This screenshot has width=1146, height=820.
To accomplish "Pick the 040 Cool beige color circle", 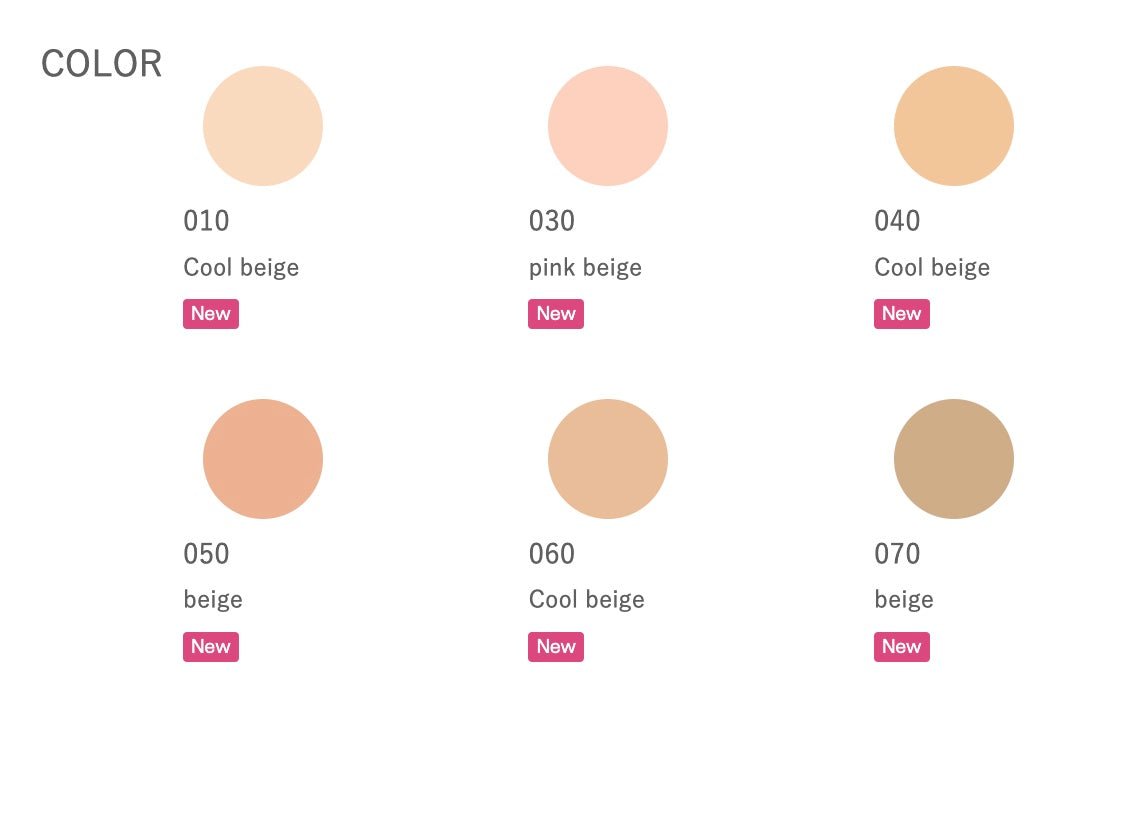I will (x=954, y=126).
